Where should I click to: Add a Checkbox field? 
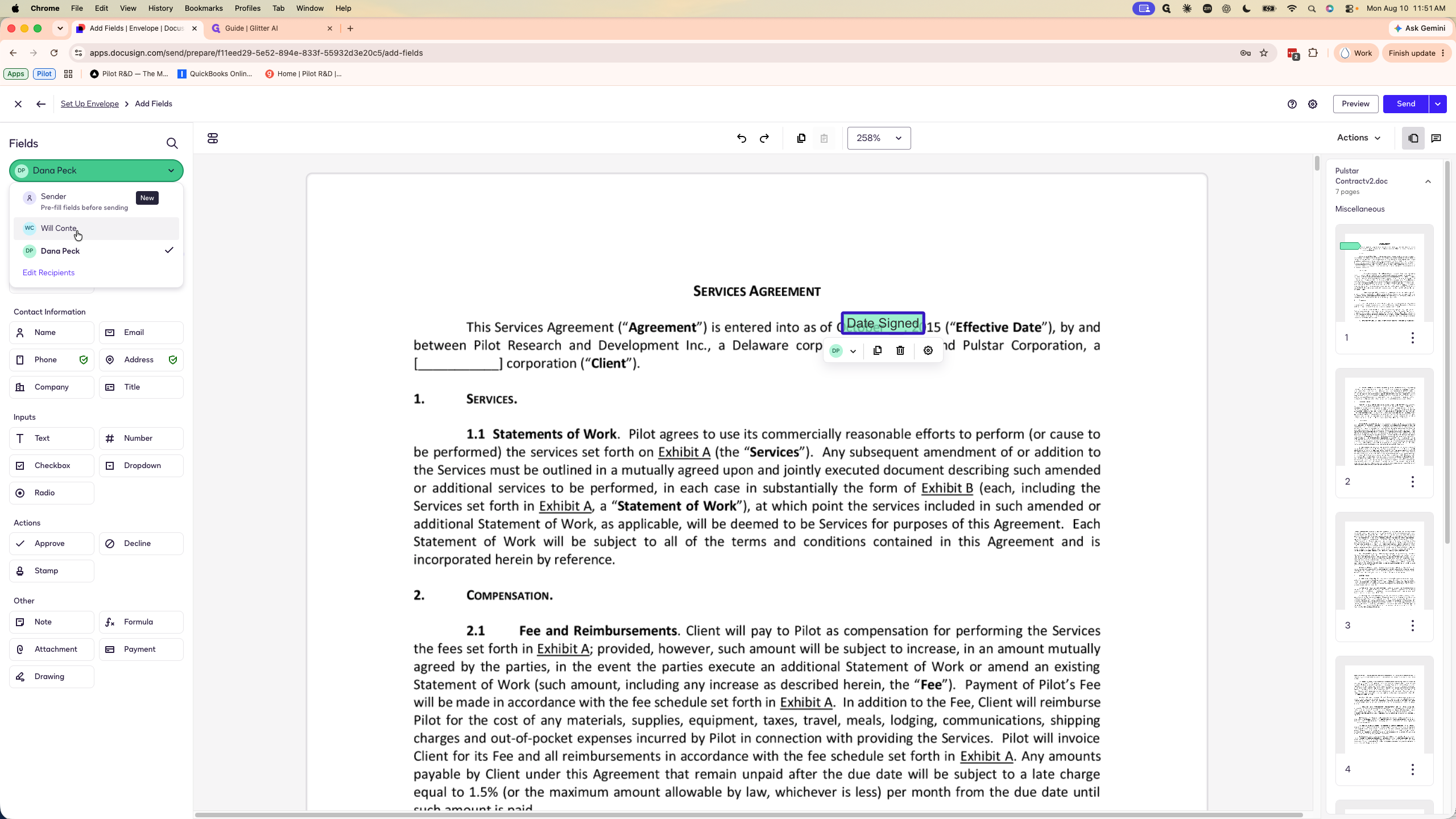click(x=52, y=466)
